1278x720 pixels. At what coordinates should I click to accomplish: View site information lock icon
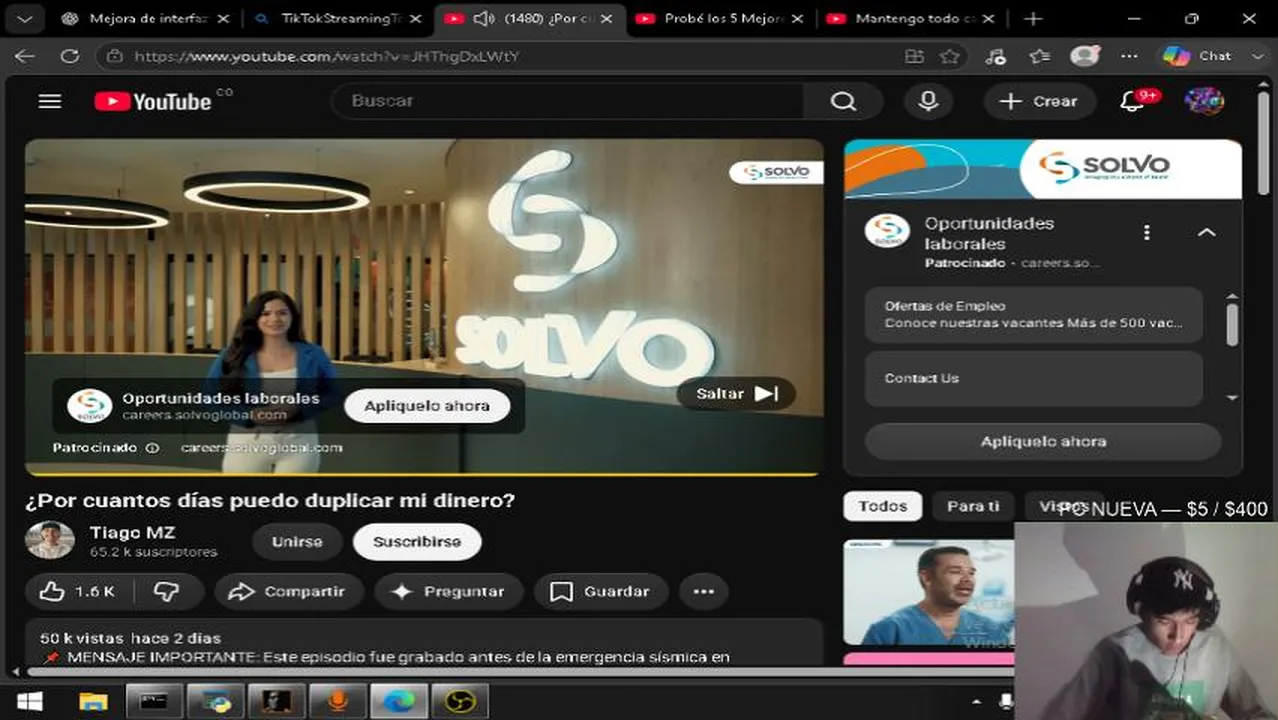pos(115,56)
